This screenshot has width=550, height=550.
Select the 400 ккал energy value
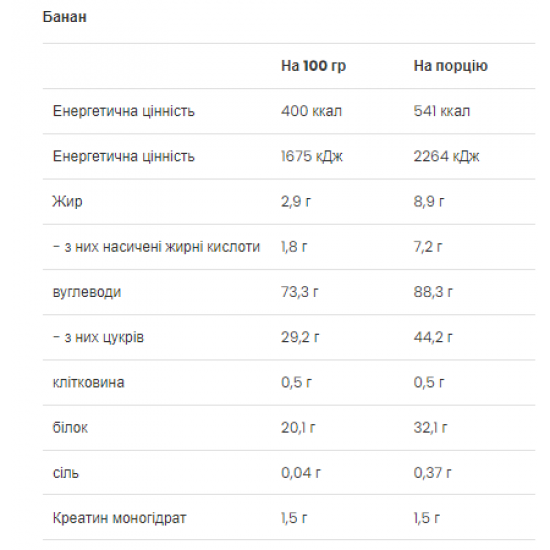(x=311, y=111)
